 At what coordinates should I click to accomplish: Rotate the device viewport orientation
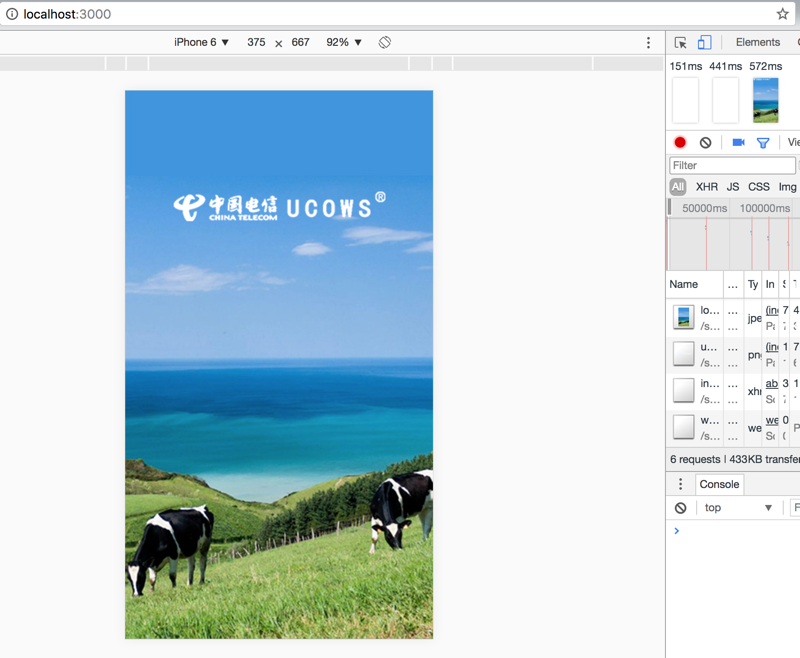point(385,42)
